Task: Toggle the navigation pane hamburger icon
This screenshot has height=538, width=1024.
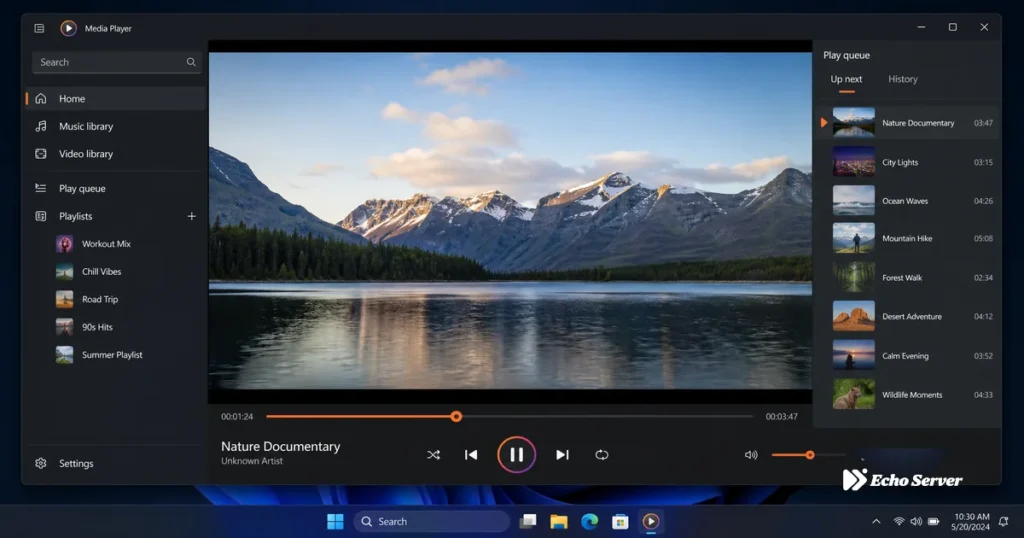Action: point(39,28)
